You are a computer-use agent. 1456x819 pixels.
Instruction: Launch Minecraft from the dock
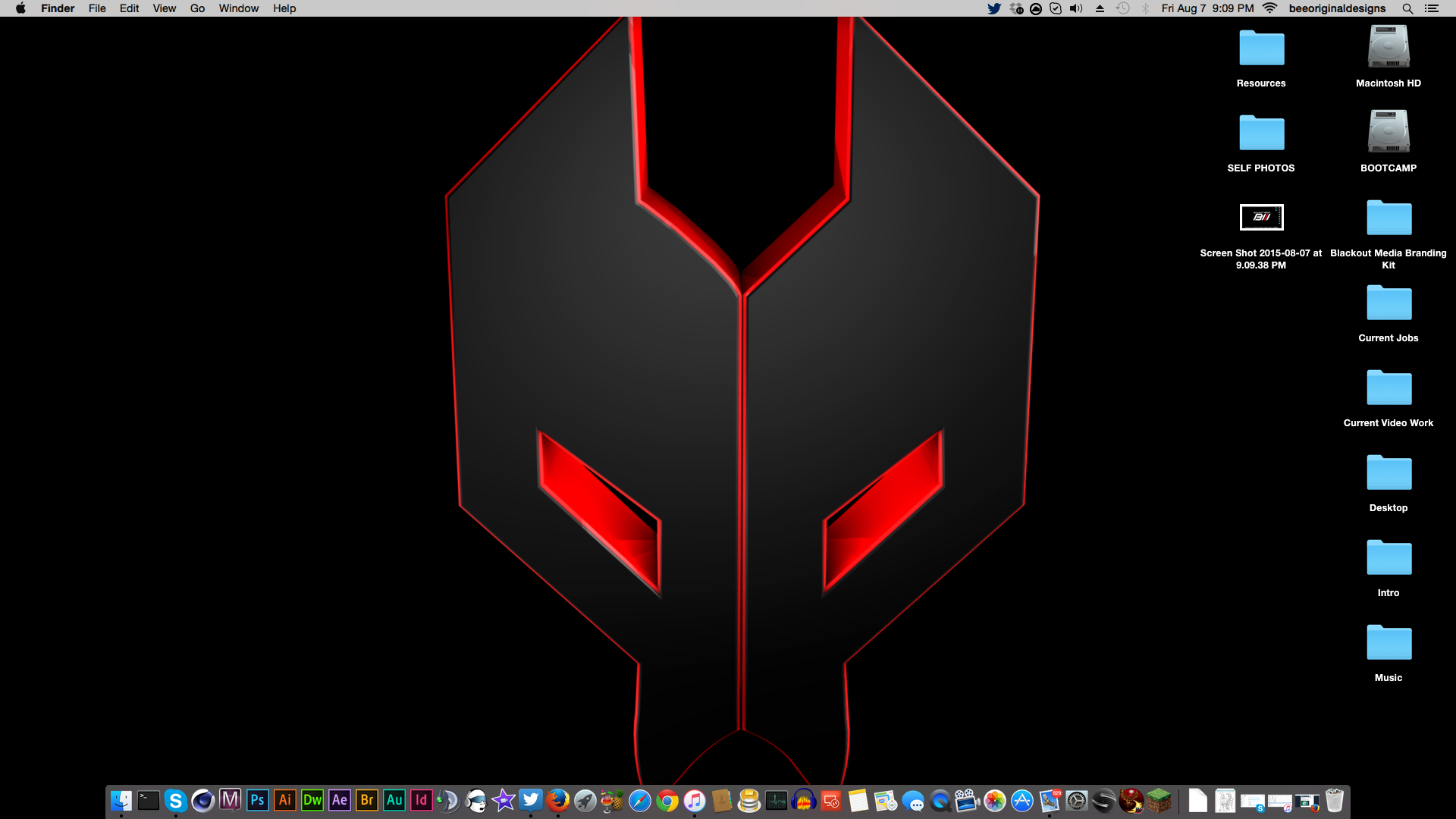1159,801
